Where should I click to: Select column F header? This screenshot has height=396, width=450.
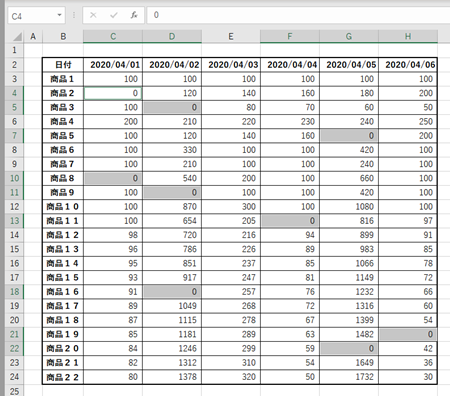click(290, 36)
